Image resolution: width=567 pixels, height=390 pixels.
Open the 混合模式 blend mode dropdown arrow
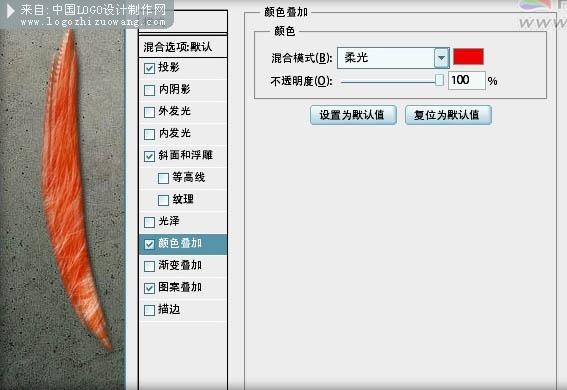coord(442,58)
